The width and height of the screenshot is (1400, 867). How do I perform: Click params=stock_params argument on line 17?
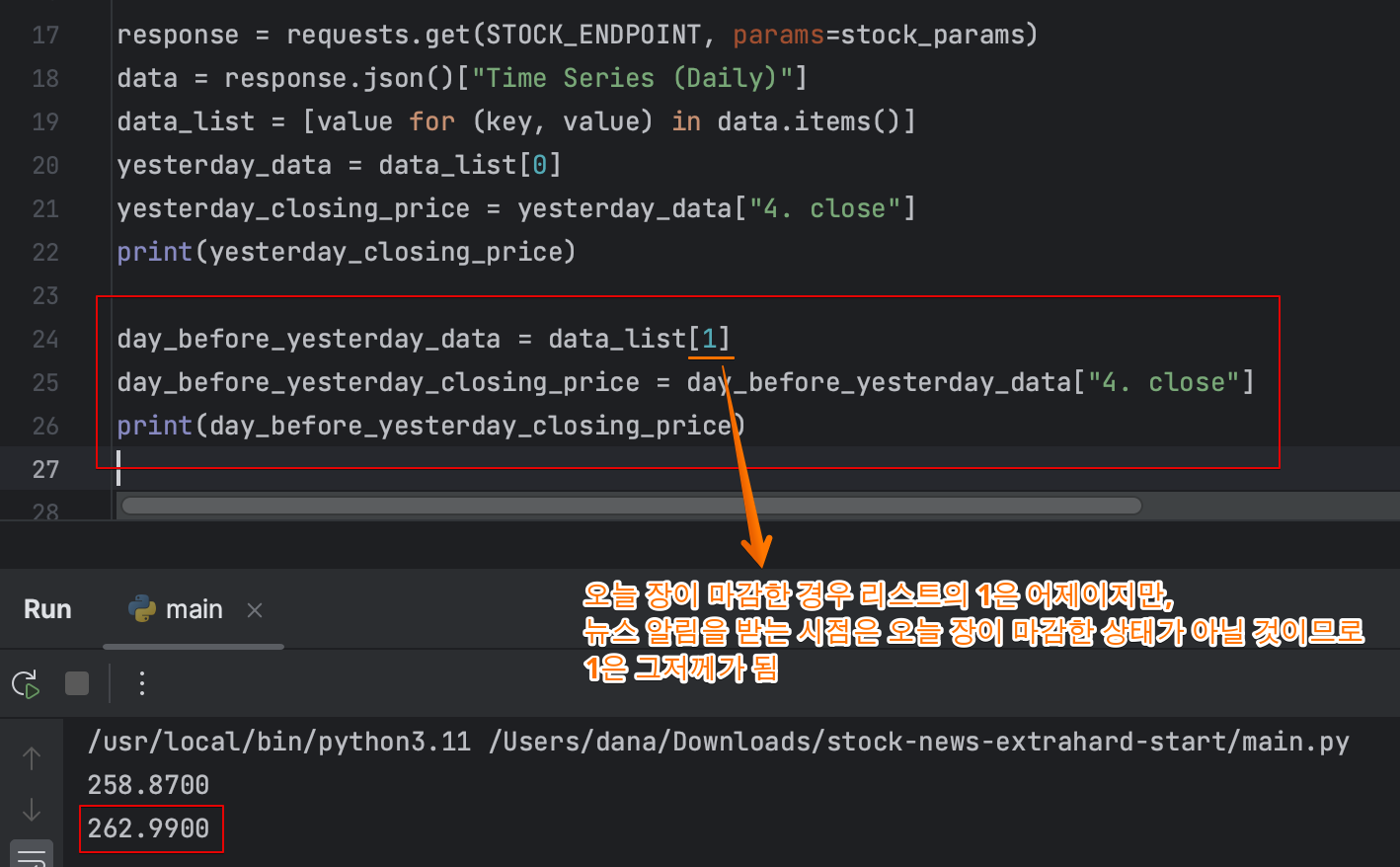pos(878,36)
